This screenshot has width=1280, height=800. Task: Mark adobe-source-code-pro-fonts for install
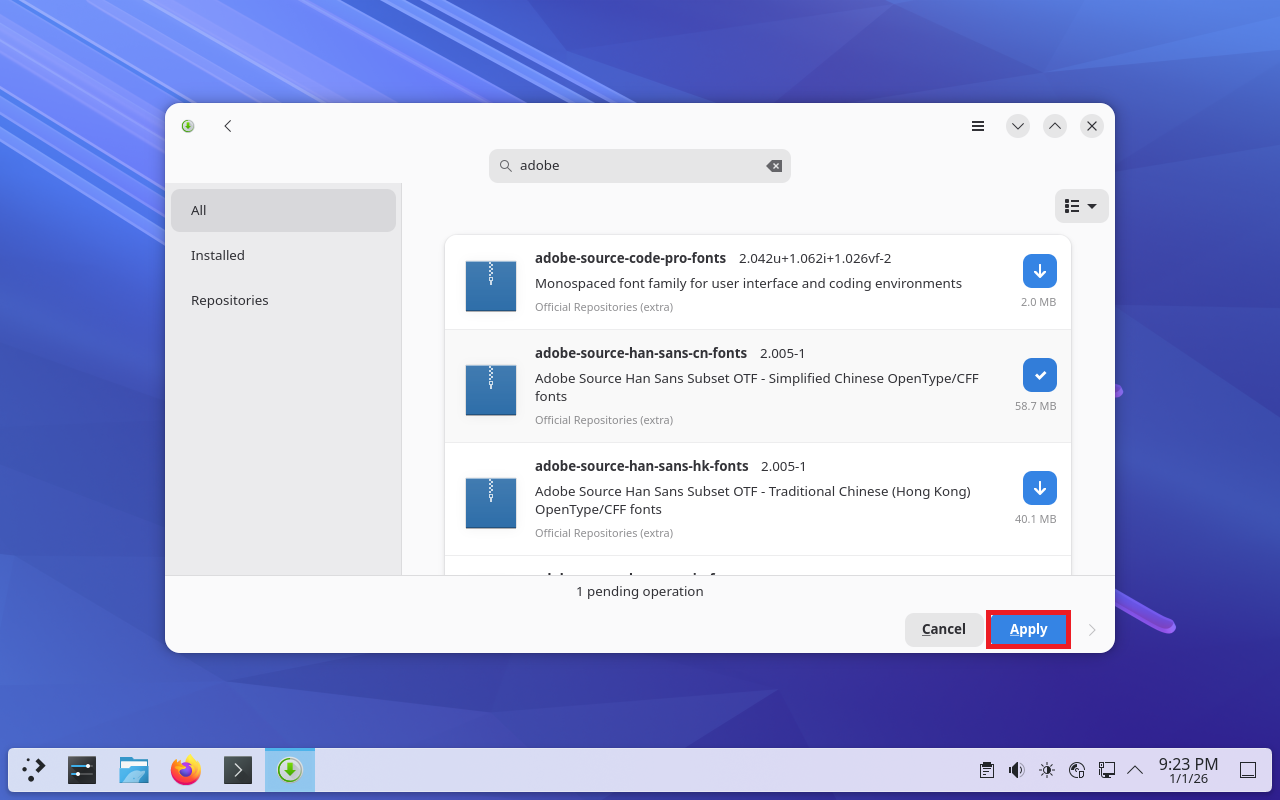[1039, 271]
